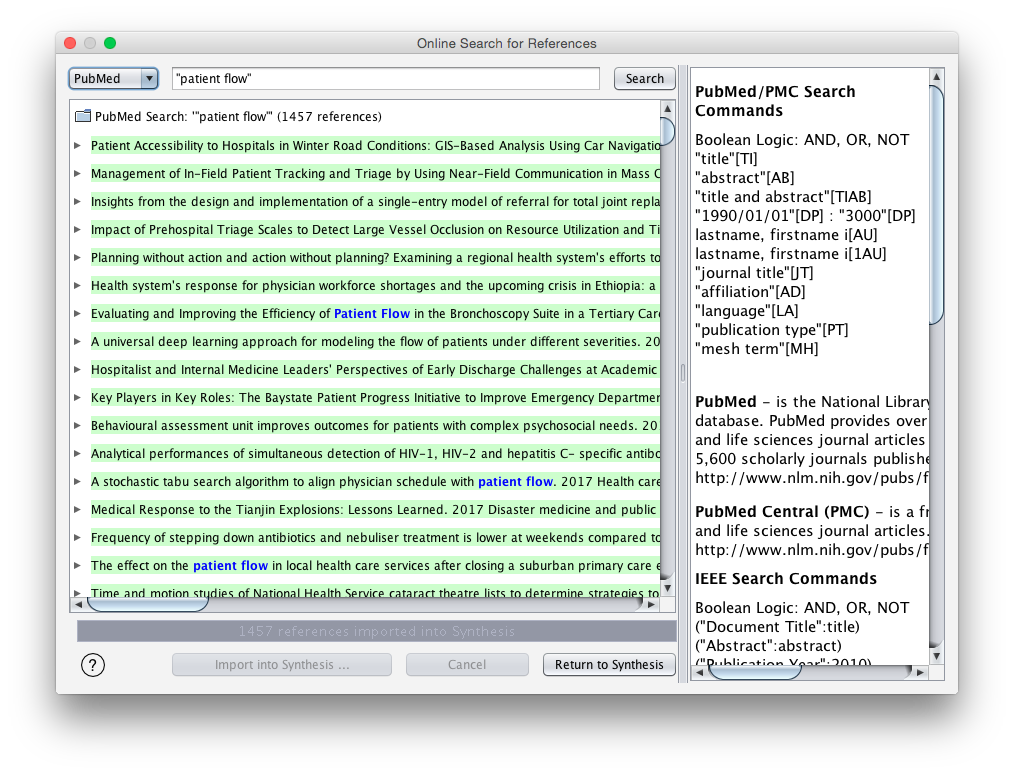
Task: Click the "publication type"[PT] command text
Action: point(771,330)
